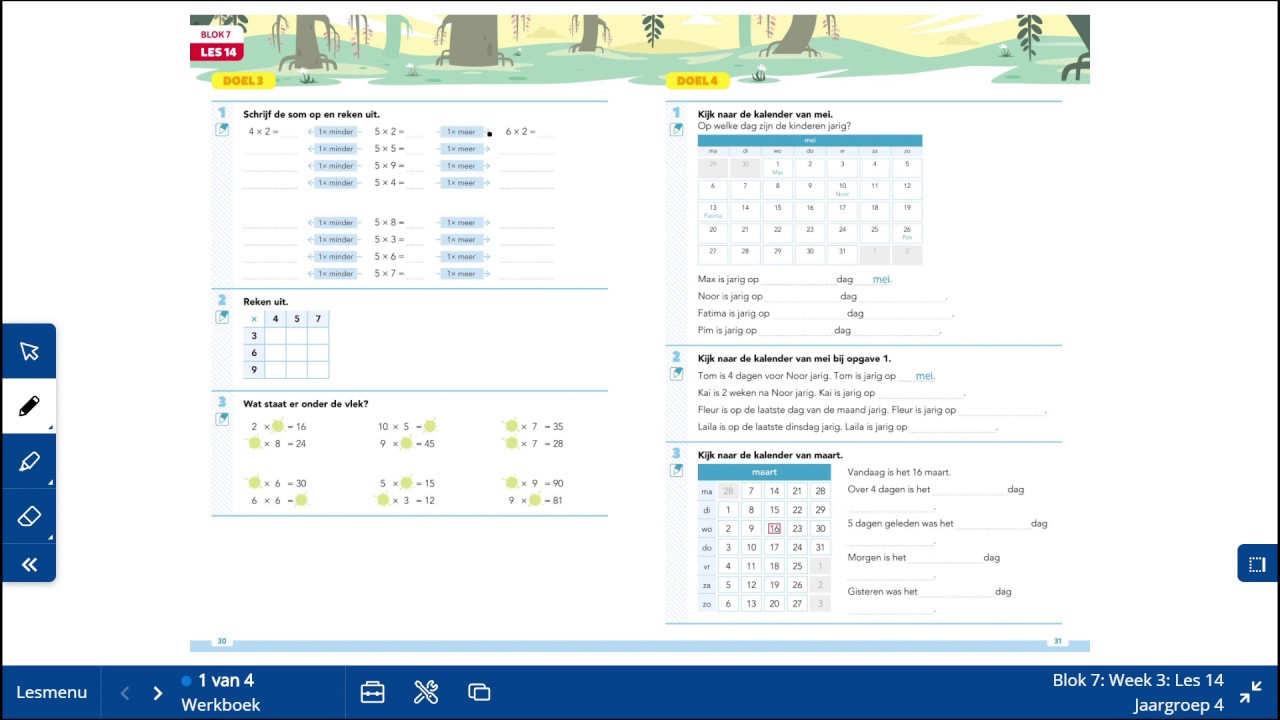The image size is (1280, 720).
Task: Go to the next page arrow
Action: tap(157, 693)
